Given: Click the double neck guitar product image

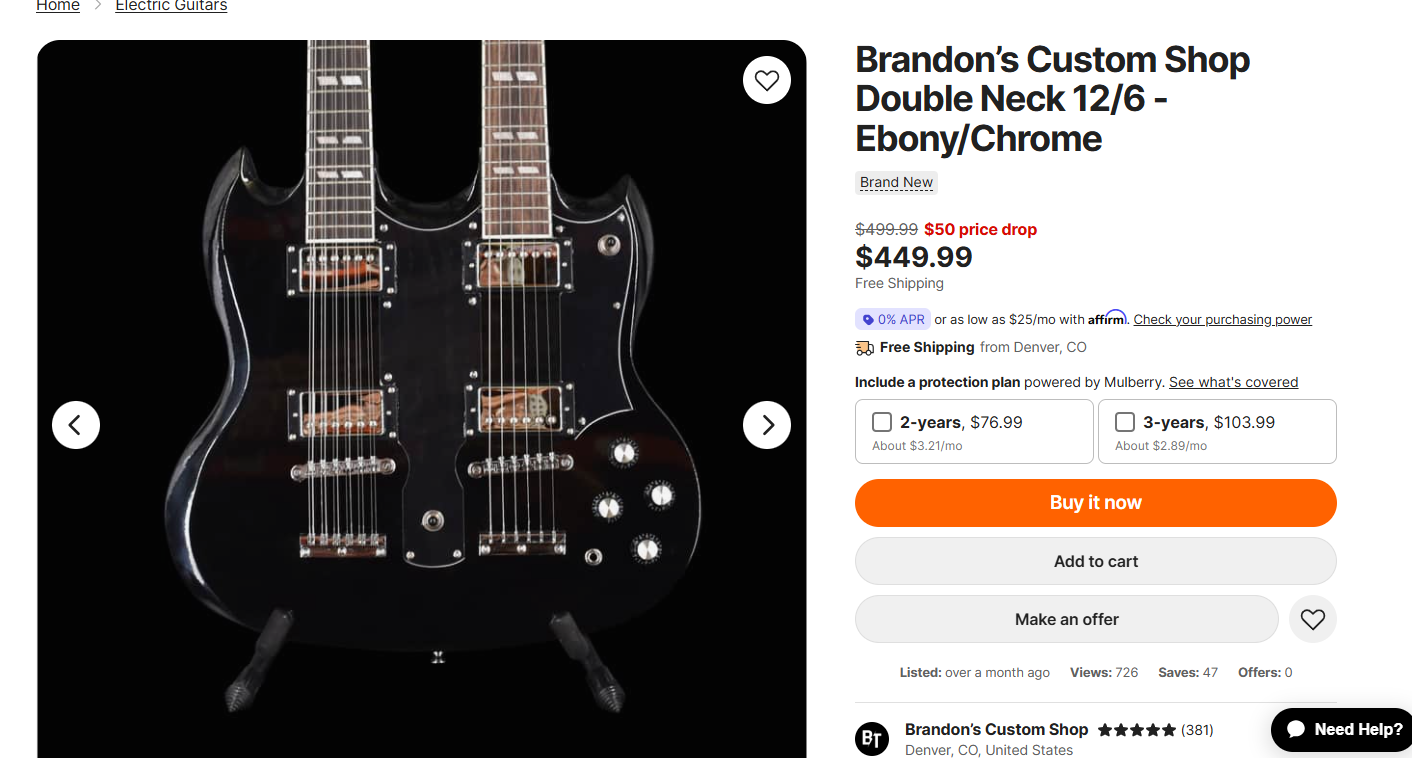Looking at the screenshot, I should (421, 399).
